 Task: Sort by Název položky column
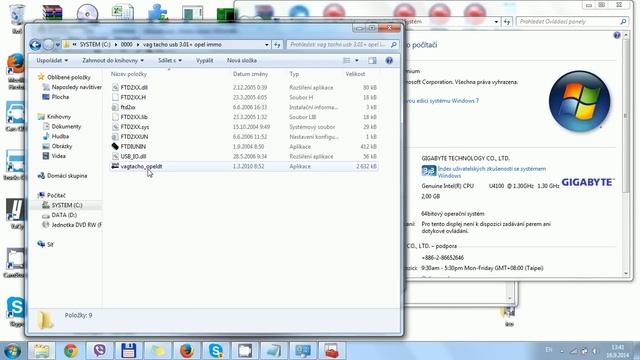[x=129, y=74]
